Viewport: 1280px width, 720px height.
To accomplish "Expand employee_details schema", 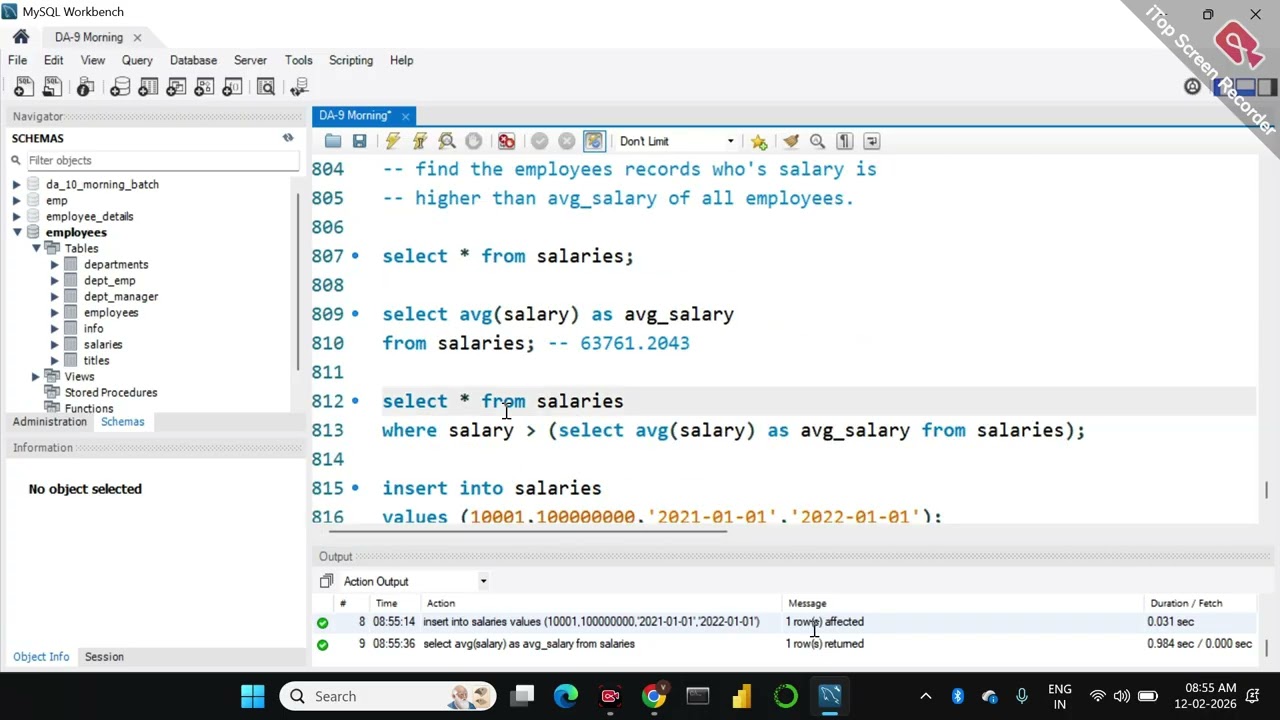I will pos(16,216).
